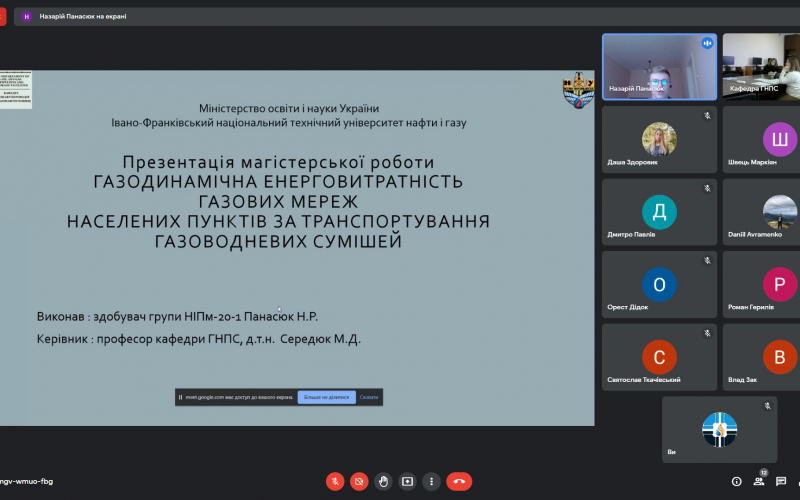Click speaking indicator on Назарій Панасюк tile
The width and height of the screenshot is (800, 500).
click(x=707, y=43)
